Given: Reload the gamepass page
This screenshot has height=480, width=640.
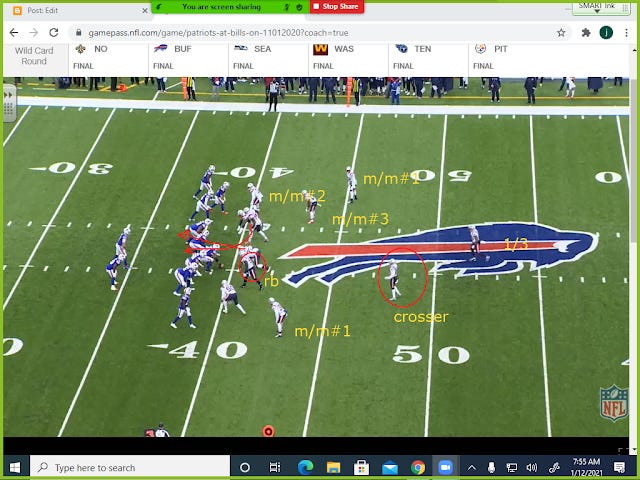Looking at the screenshot, I should point(53,33).
